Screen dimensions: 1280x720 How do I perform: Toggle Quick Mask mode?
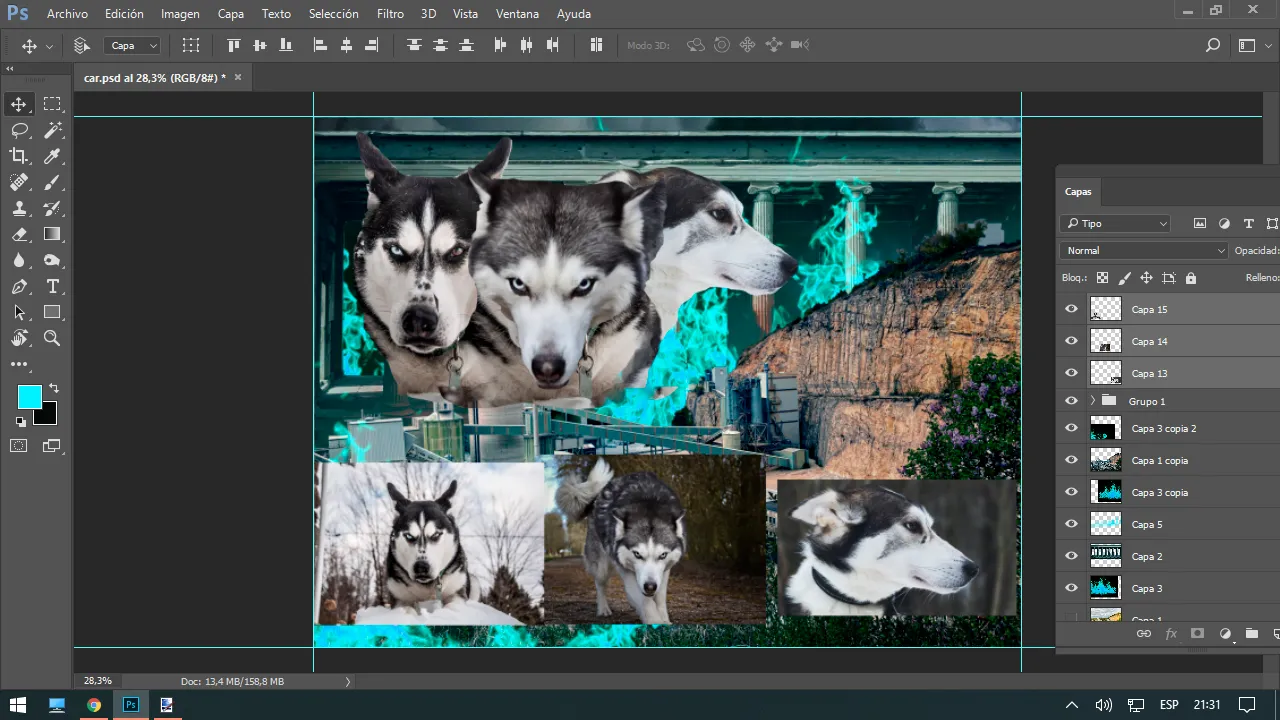(19, 446)
